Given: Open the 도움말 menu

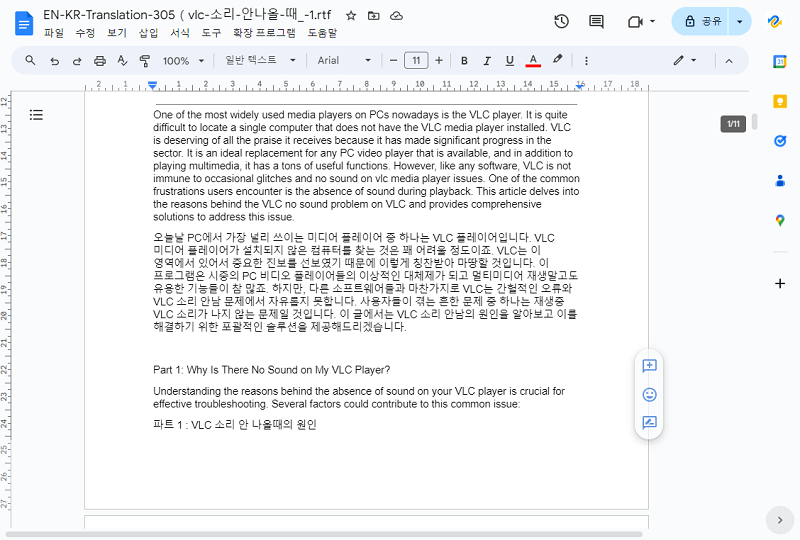Looking at the screenshot, I should [322, 33].
